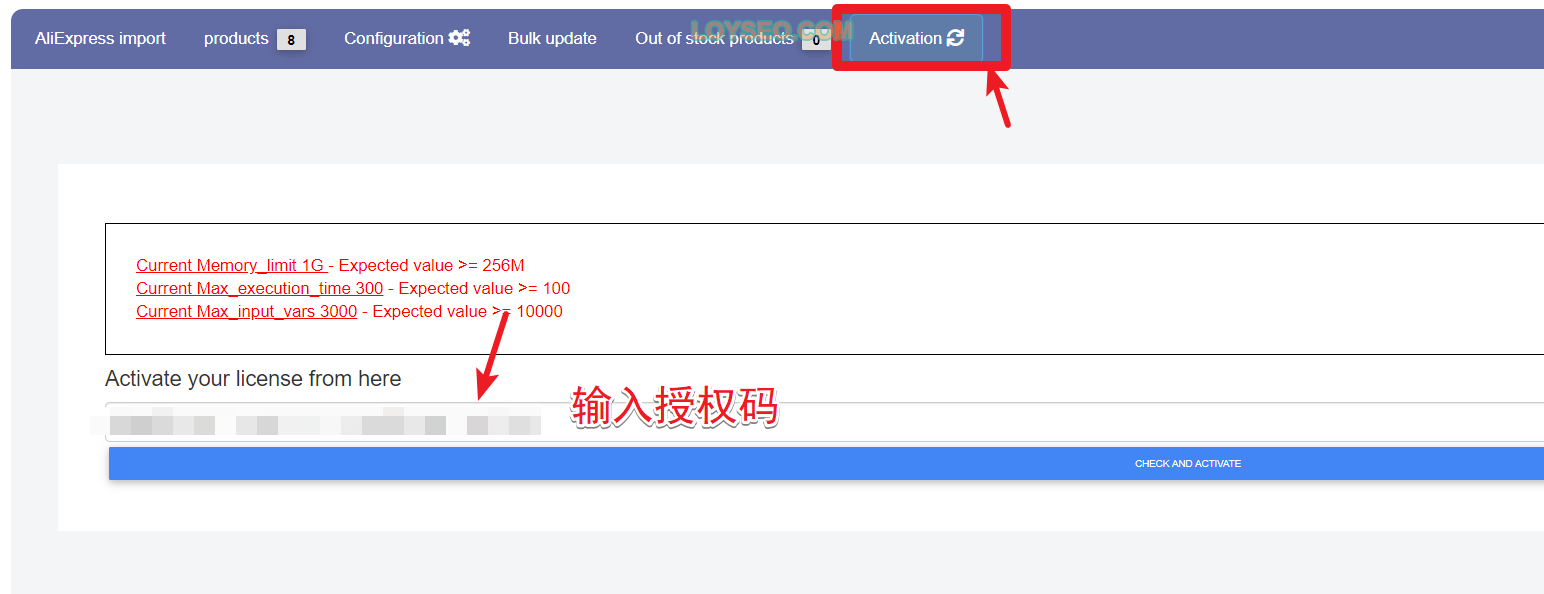
Task: Click the 'Expected value >= 256M' text
Action: point(432,265)
